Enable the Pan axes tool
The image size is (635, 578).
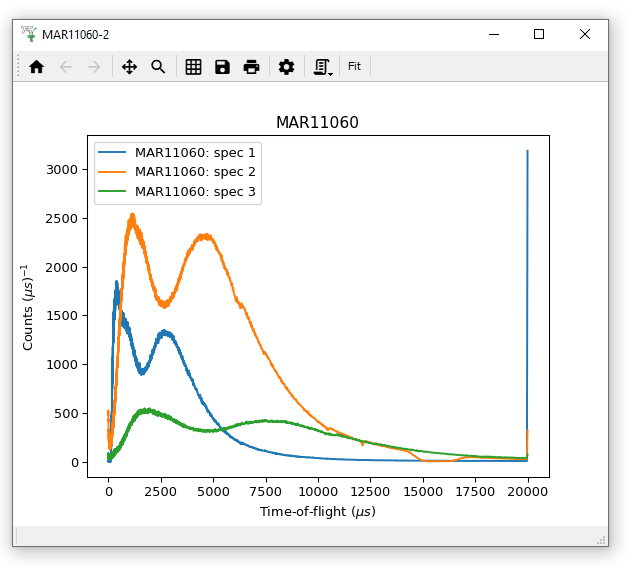coord(129,67)
